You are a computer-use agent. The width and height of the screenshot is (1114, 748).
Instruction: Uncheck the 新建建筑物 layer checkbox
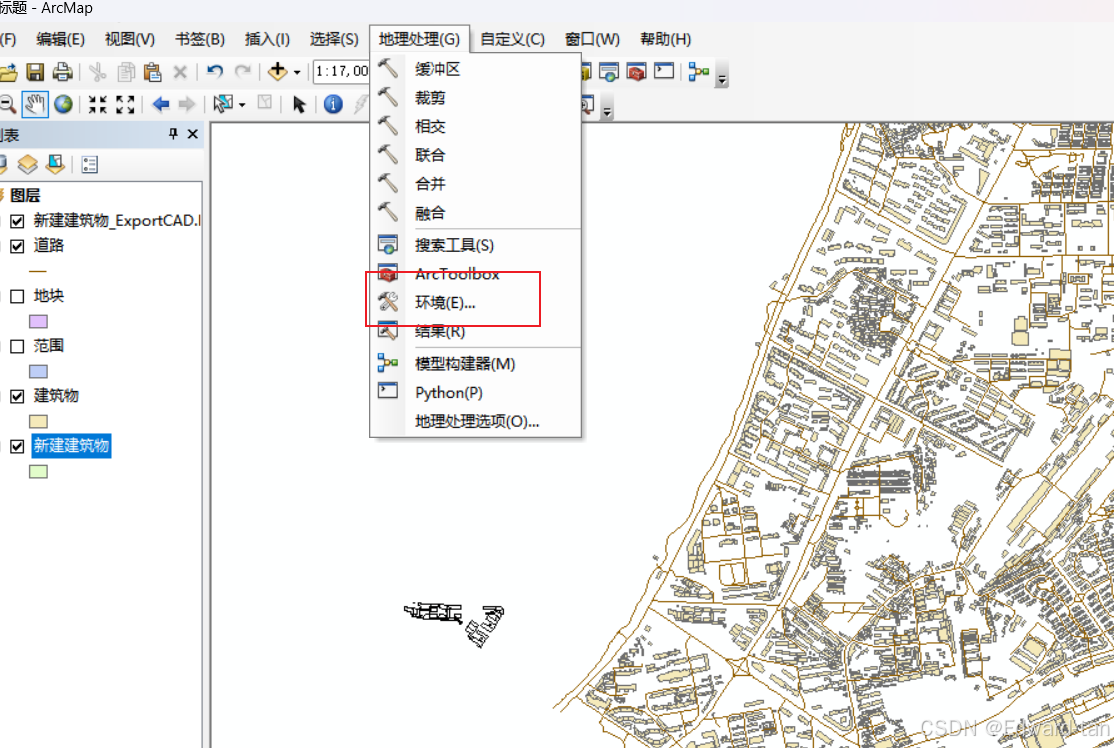[x=18, y=446]
